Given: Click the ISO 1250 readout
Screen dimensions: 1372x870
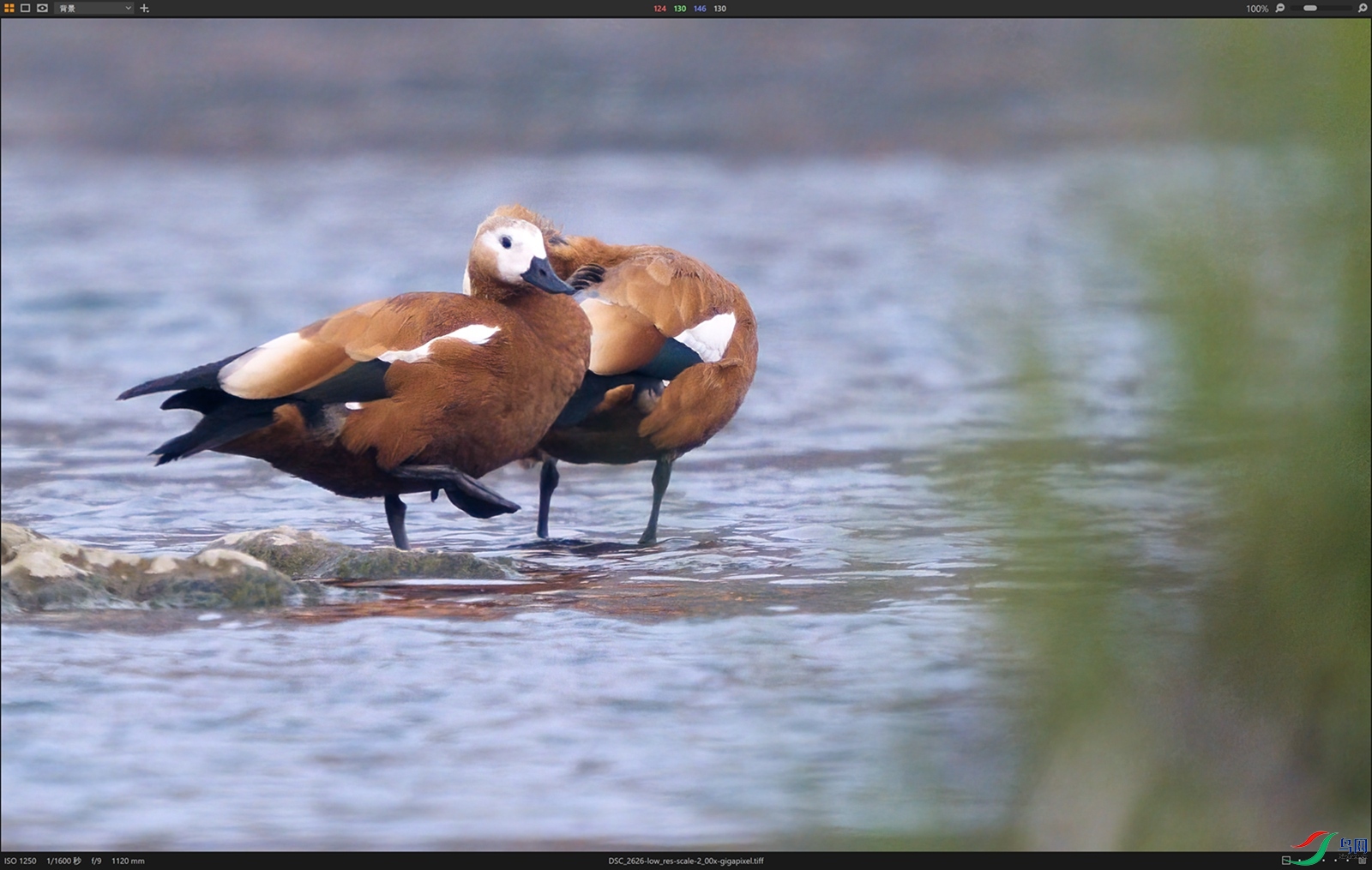Looking at the screenshot, I should pos(21,861).
